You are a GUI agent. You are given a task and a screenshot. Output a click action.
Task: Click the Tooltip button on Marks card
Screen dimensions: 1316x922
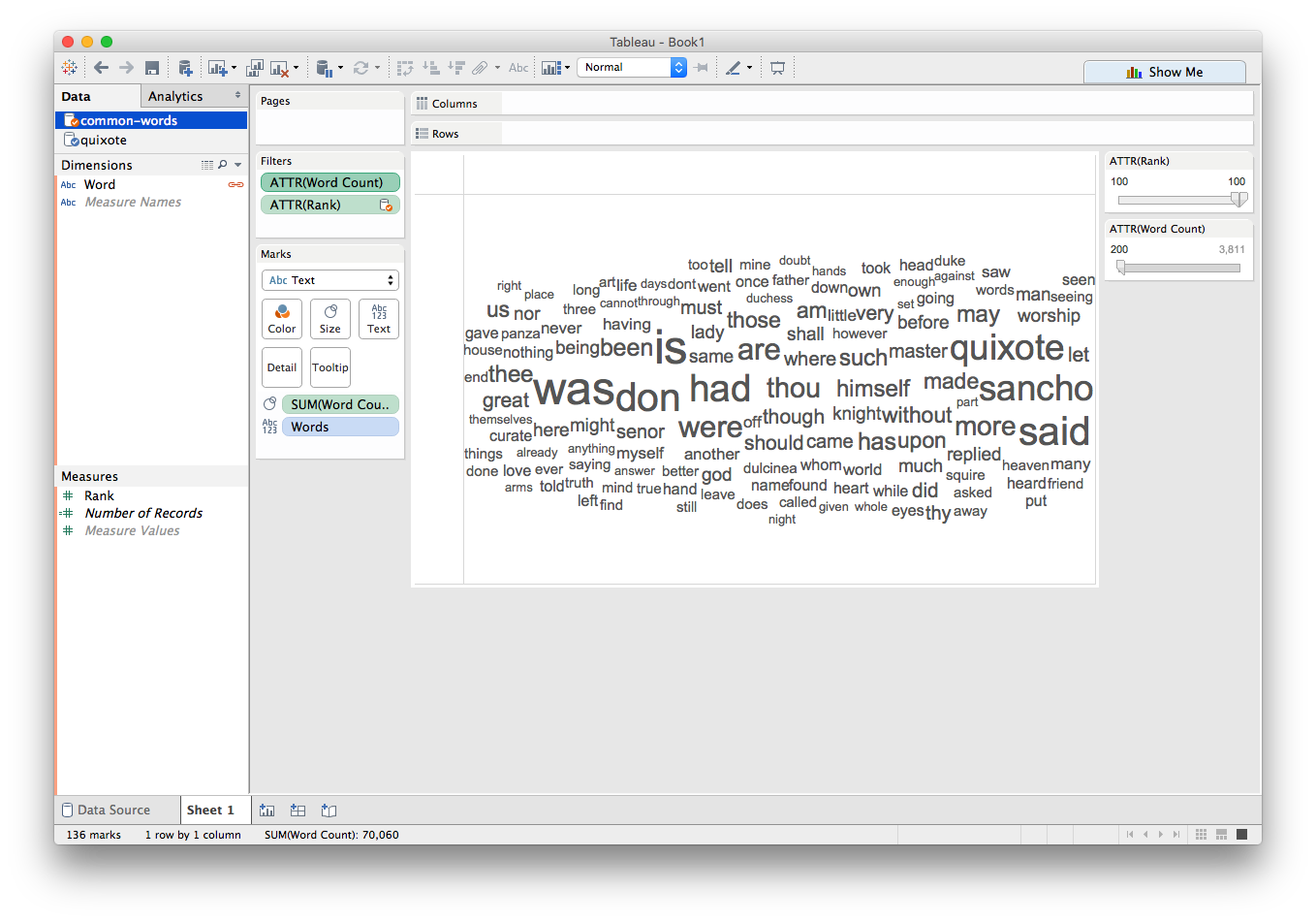click(330, 367)
